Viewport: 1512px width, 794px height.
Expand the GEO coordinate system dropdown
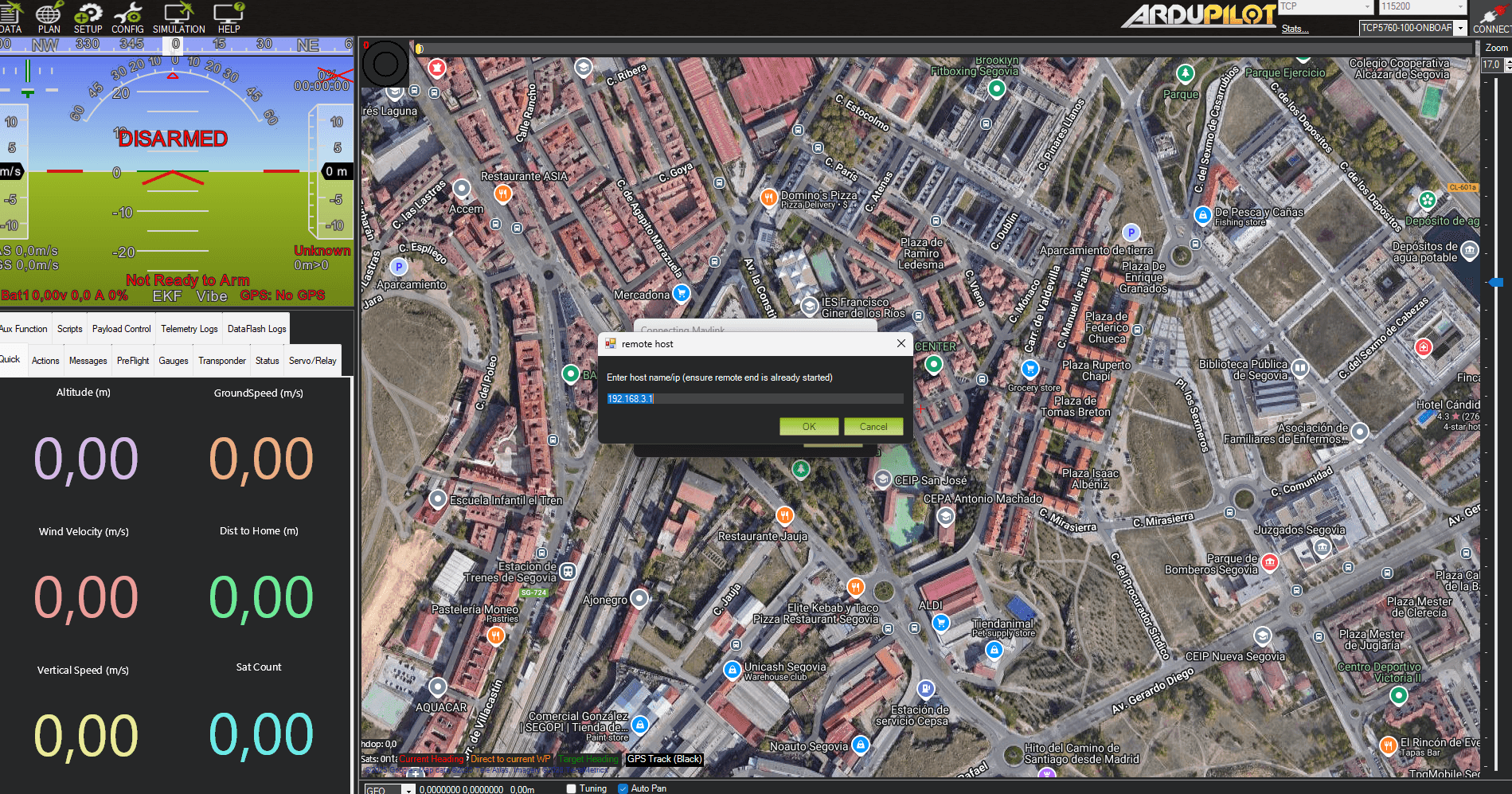pos(408,790)
